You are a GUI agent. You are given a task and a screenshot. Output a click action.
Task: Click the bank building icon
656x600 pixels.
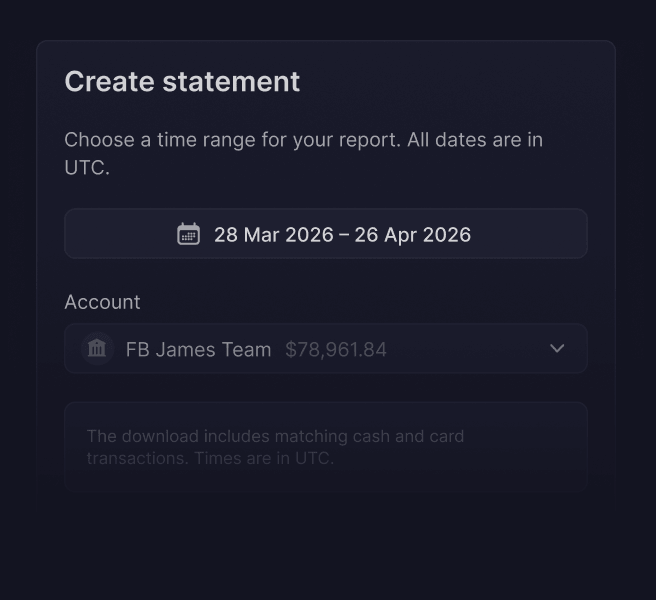pyautogui.click(x=97, y=349)
